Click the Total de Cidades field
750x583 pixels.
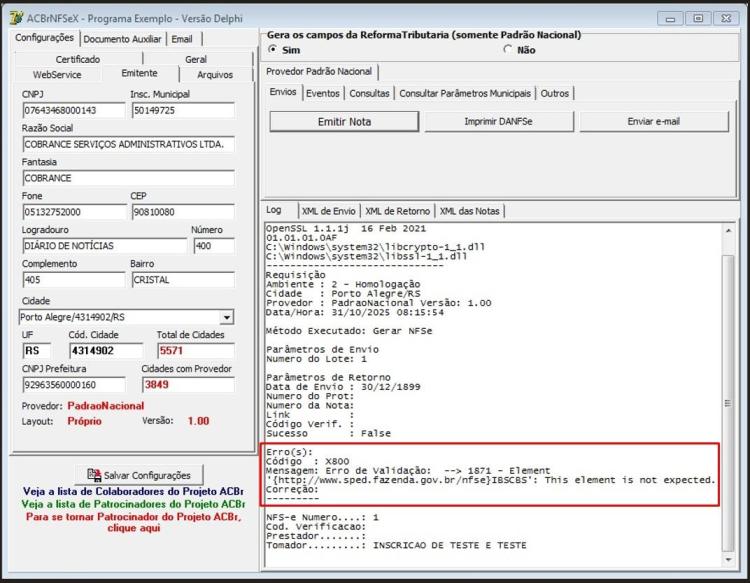pos(196,351)
